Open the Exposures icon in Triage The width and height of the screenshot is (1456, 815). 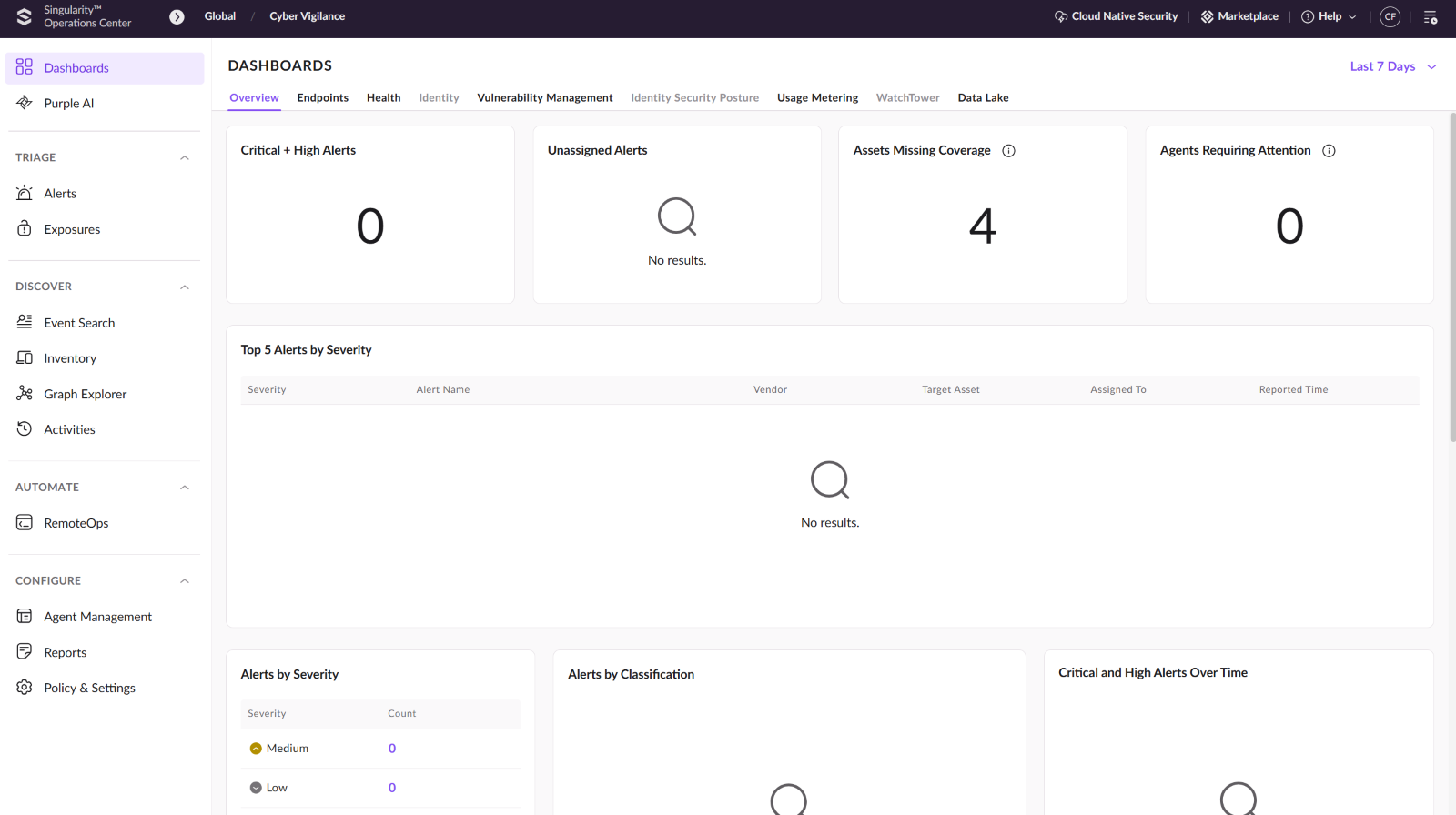point(25,229)
